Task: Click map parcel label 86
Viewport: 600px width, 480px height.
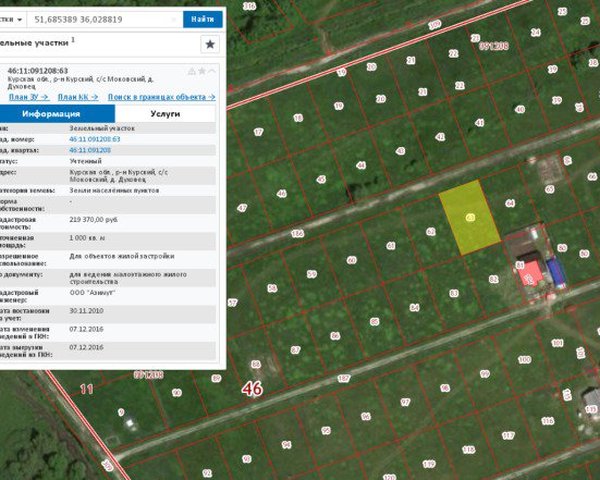Action: [335, 336]
